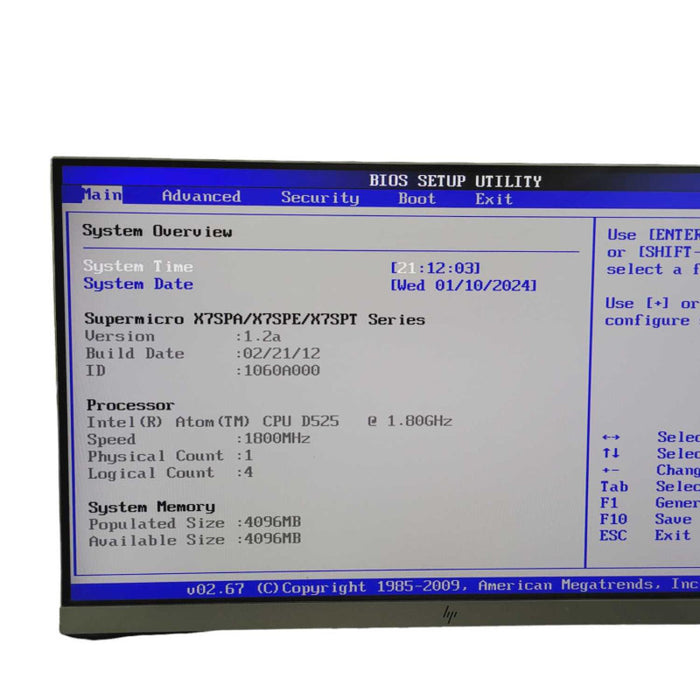Click the up-down arrows key hint
Image resolution: width=700 pixels, height=700 pixels.
611,454
